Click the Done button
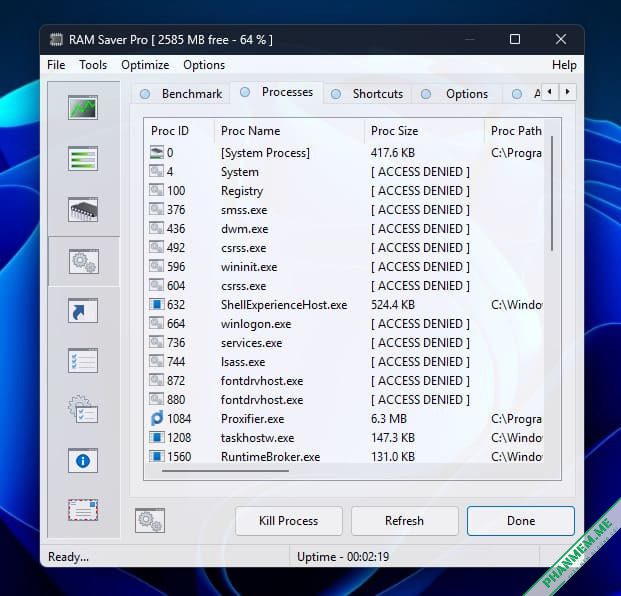 [x=520, y=521]
